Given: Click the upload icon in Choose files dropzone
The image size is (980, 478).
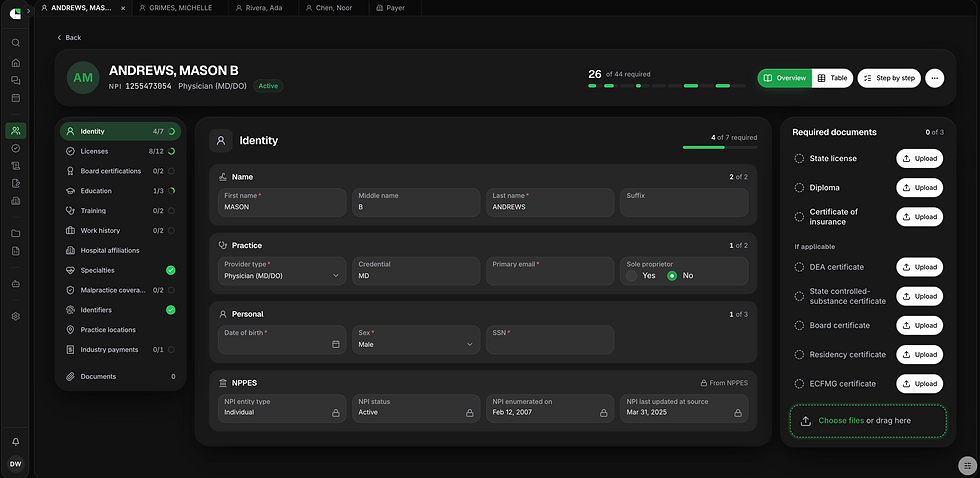Looking at the screenshot, I should [x=806, y=421].
